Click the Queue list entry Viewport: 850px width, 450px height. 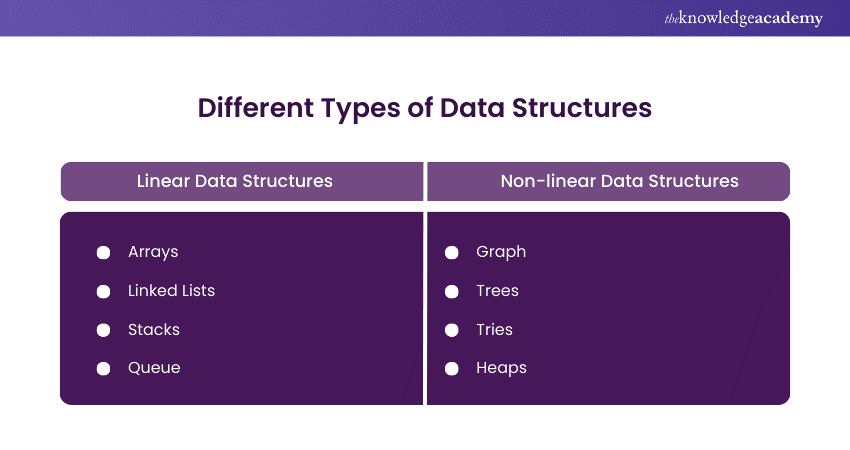(154, 368)
